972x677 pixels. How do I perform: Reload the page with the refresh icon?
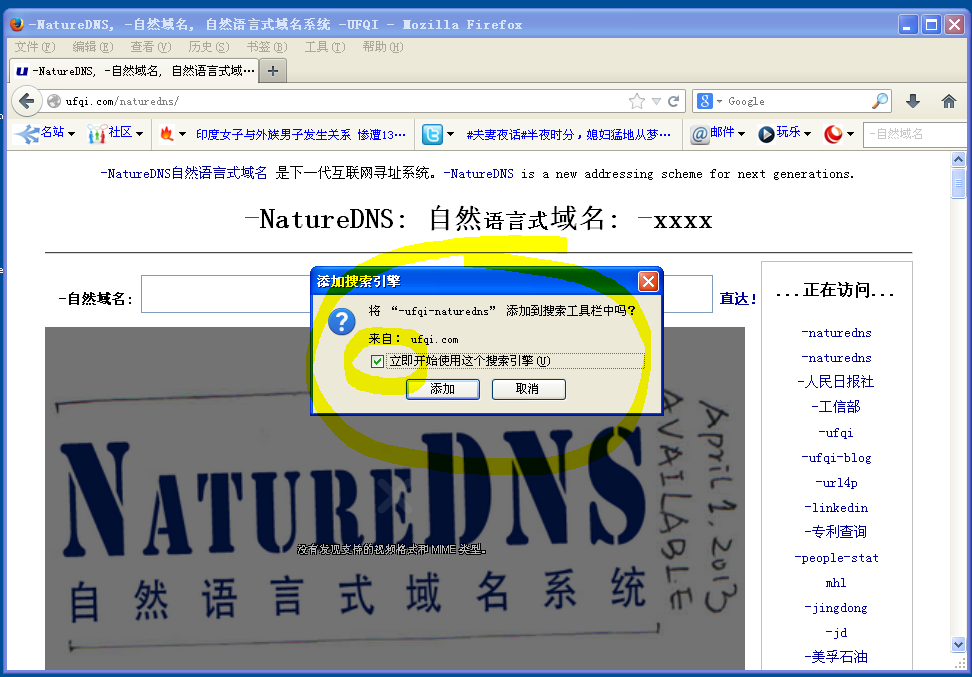[674, 101]
